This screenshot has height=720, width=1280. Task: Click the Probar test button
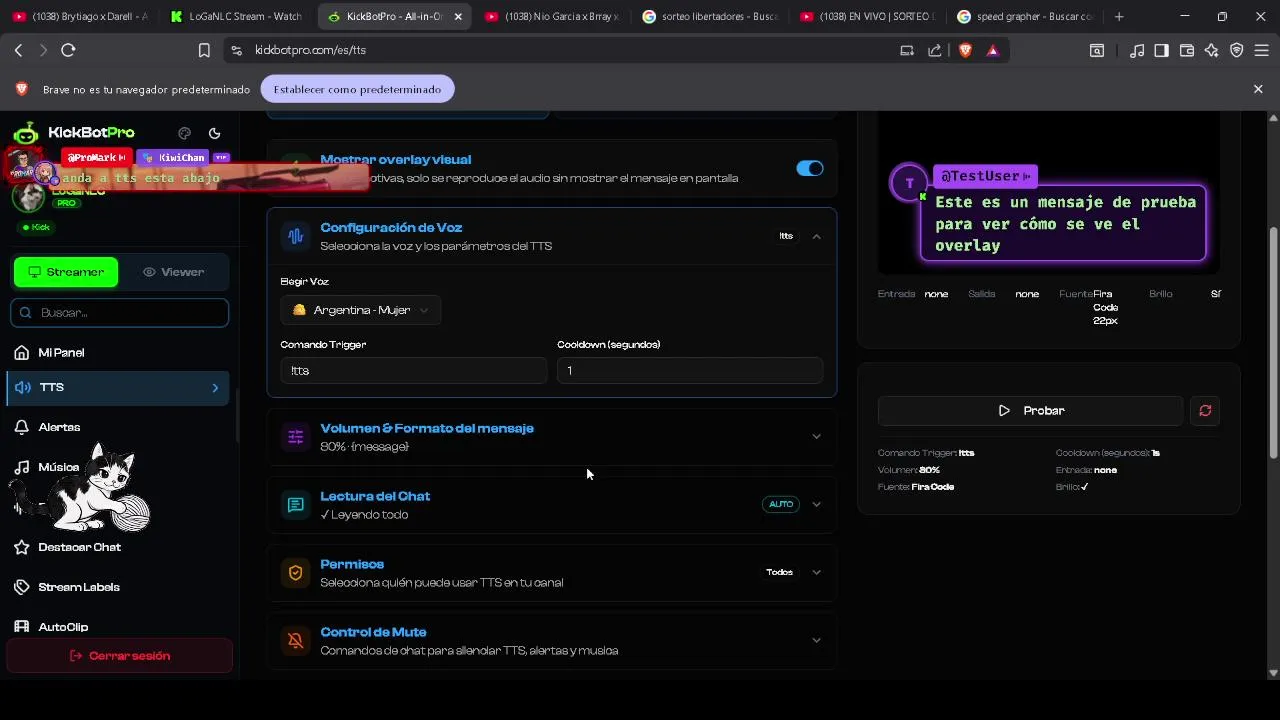1030,411
